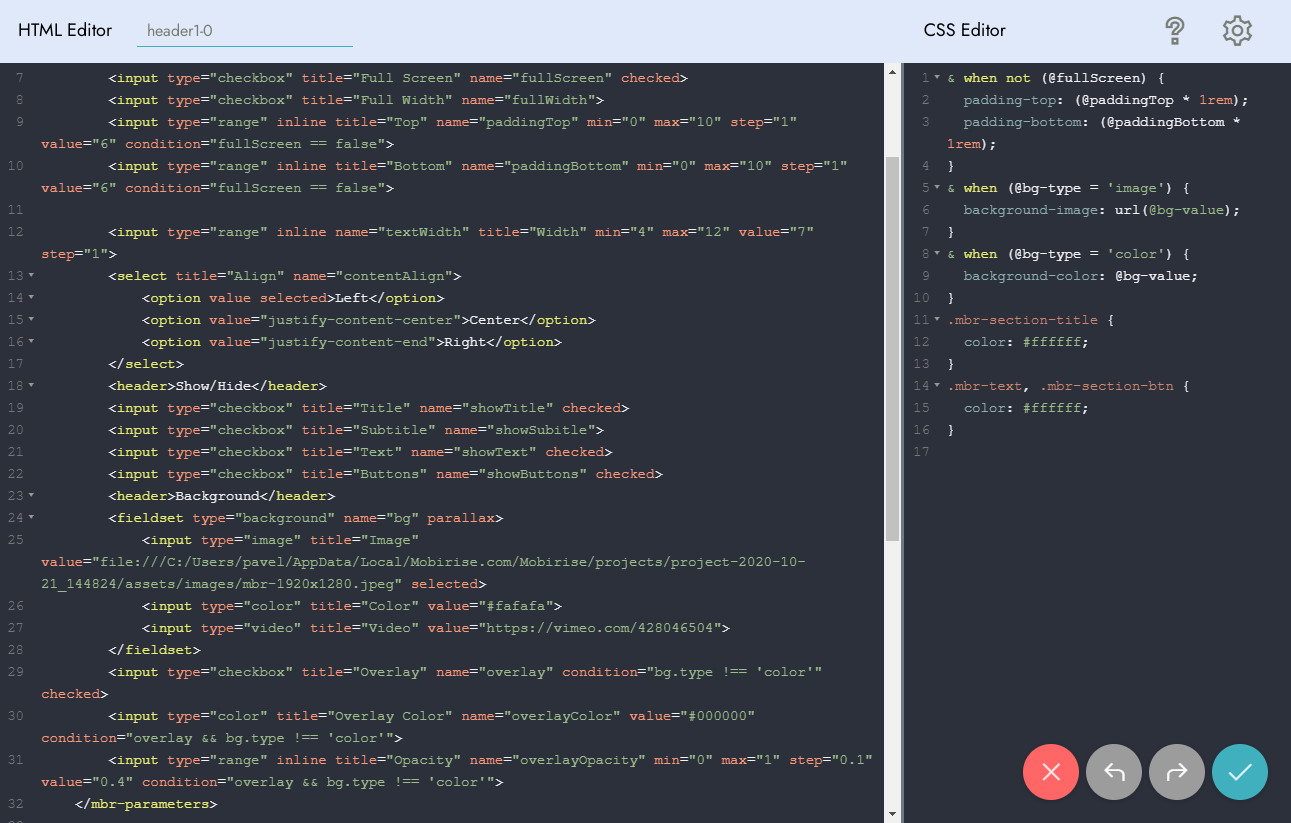Fold the fullScreen CSS rule at line 1
The image size is (1291, 823).
click(937, 78)
